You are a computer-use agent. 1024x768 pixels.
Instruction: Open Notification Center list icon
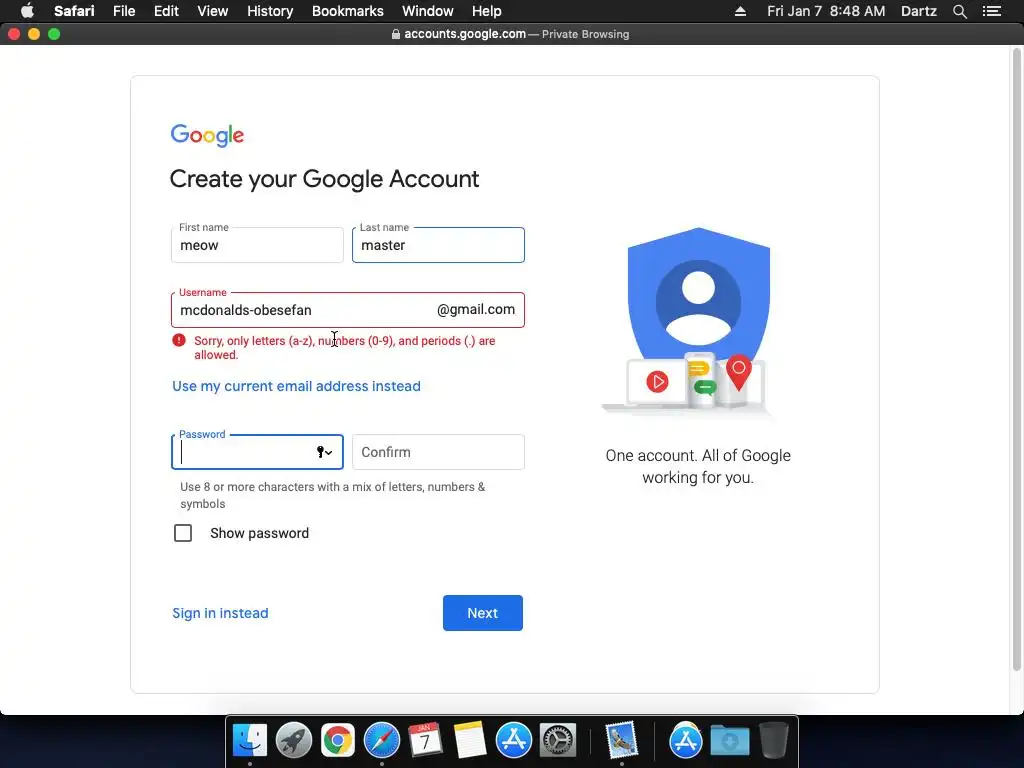tap(992, 11)
